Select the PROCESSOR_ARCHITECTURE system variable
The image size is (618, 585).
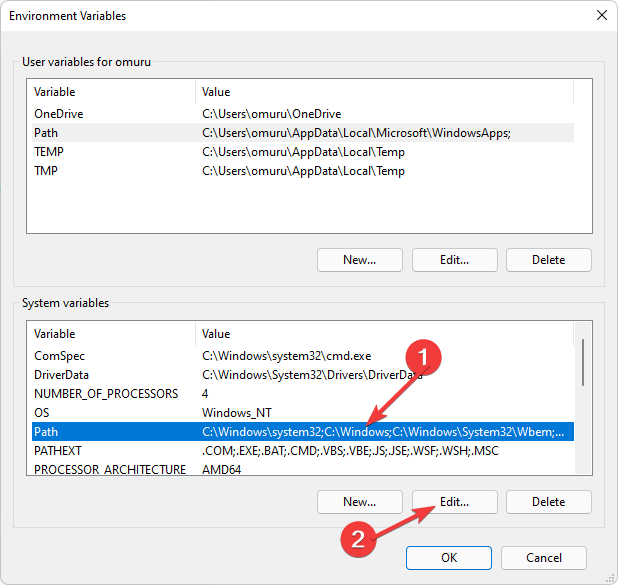pyautogui.click(x=303, y=469)
